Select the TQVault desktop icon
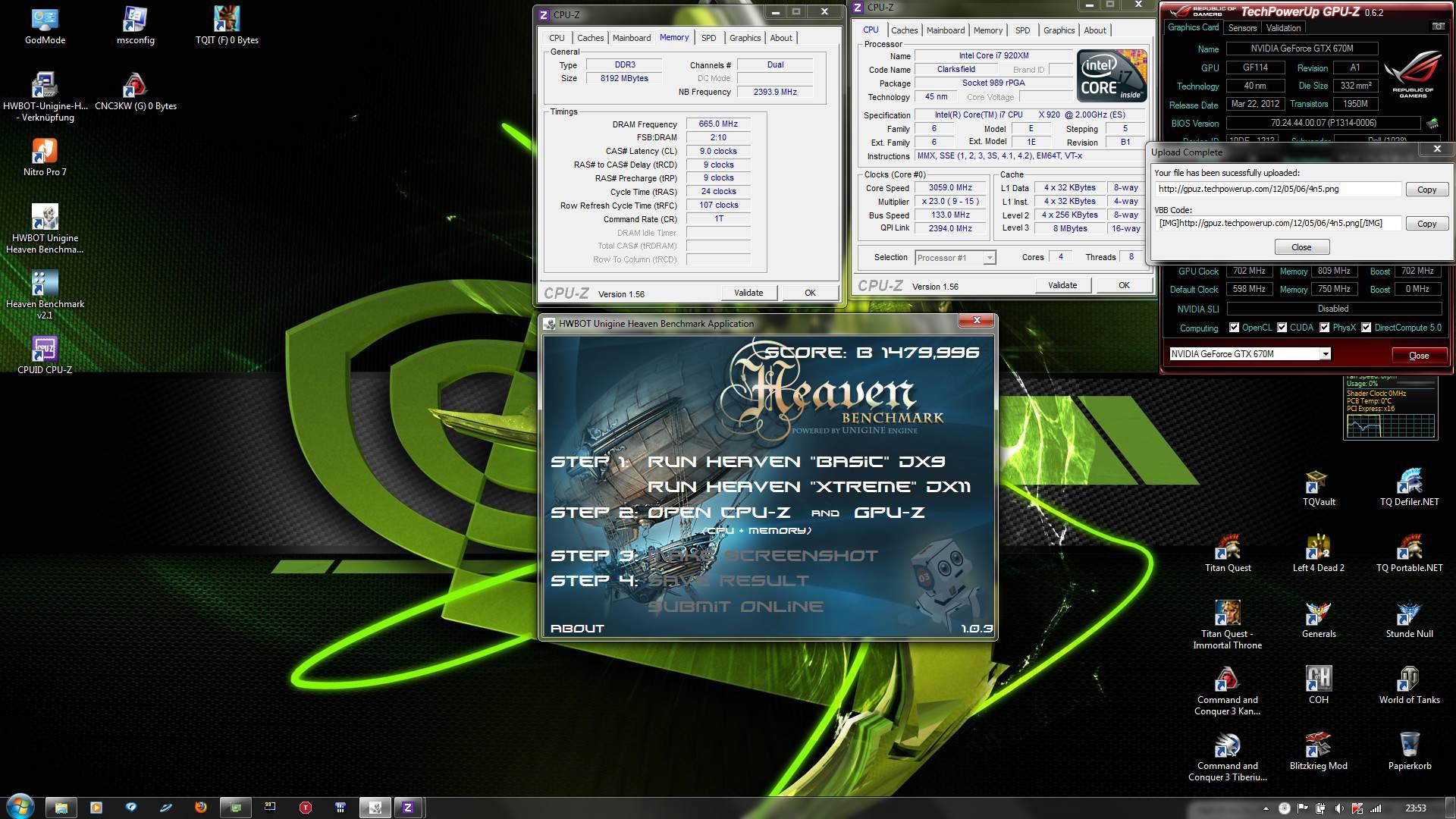 coord(1319,488)
